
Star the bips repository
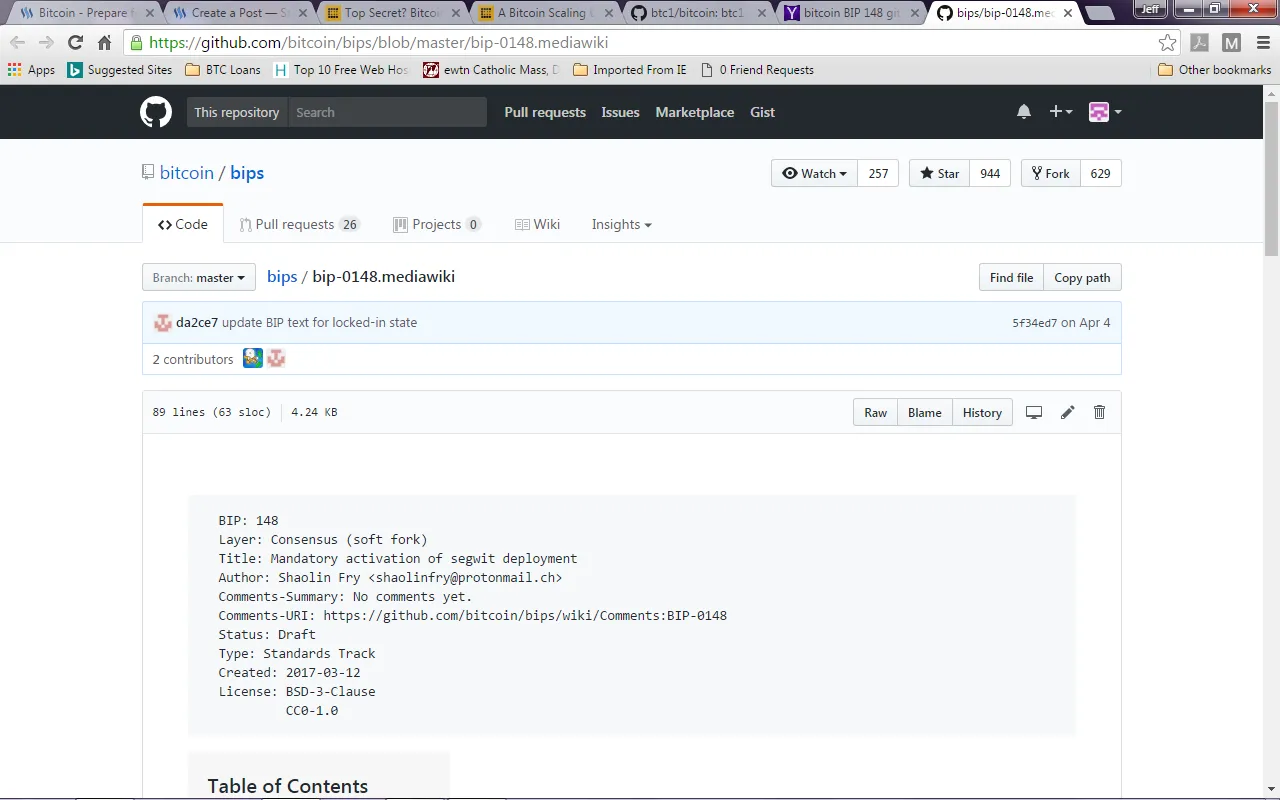click(939, 173)
